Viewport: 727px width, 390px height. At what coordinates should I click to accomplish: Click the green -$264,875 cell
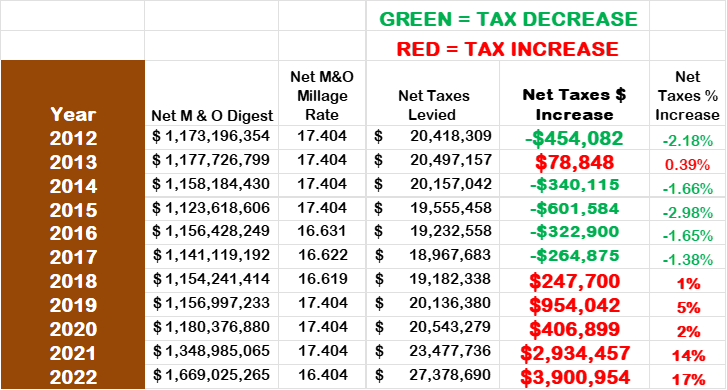(x=574, y=256)
